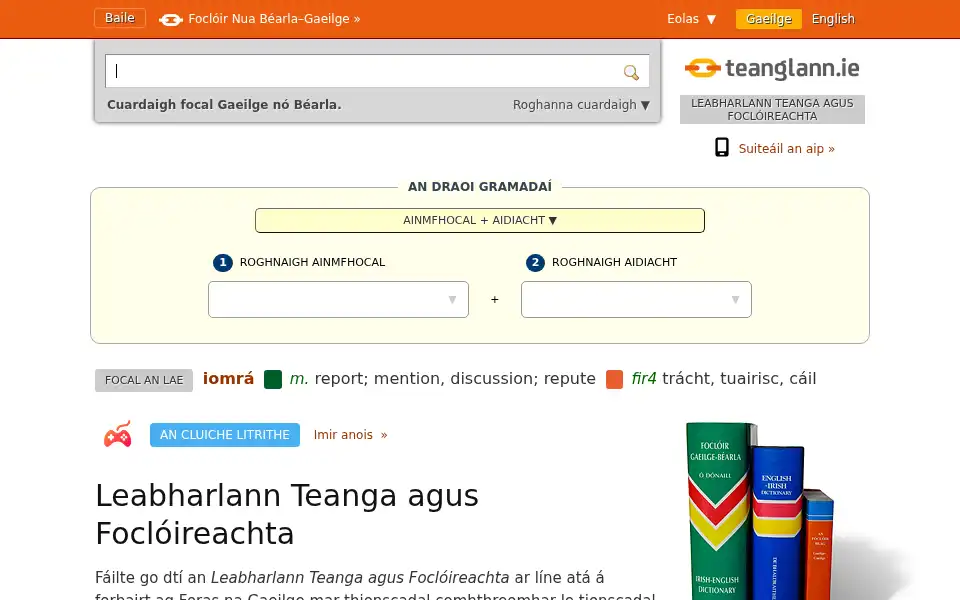The height and width of the screenshot is (600, 960).
Task: Click the teanglann.ie logo
Action: (x=772, y=68)
